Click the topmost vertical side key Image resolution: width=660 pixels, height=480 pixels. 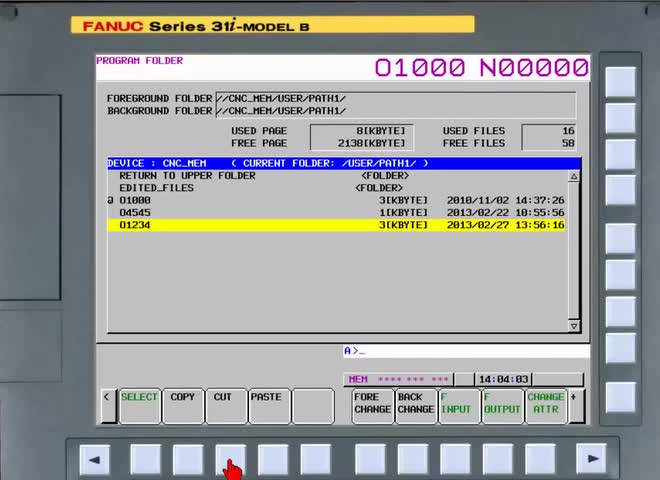620,82
